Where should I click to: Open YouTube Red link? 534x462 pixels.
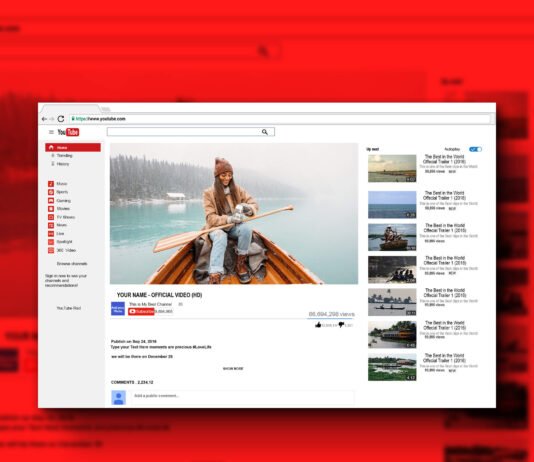[x=68, y=308]
